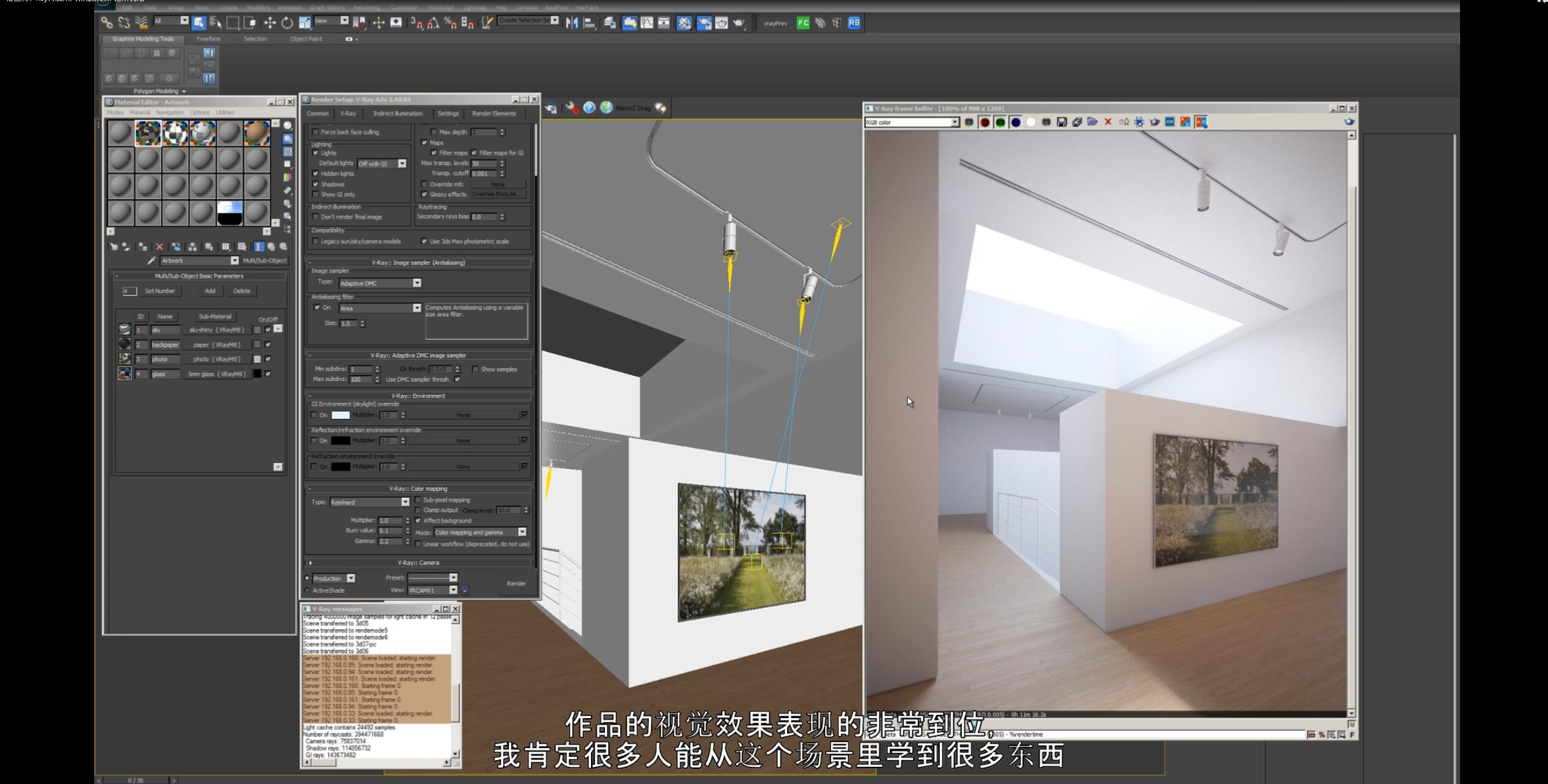This screenshot has width=1548, height=784.
Task: Click the Select Object tool
Action: point(199,23)
